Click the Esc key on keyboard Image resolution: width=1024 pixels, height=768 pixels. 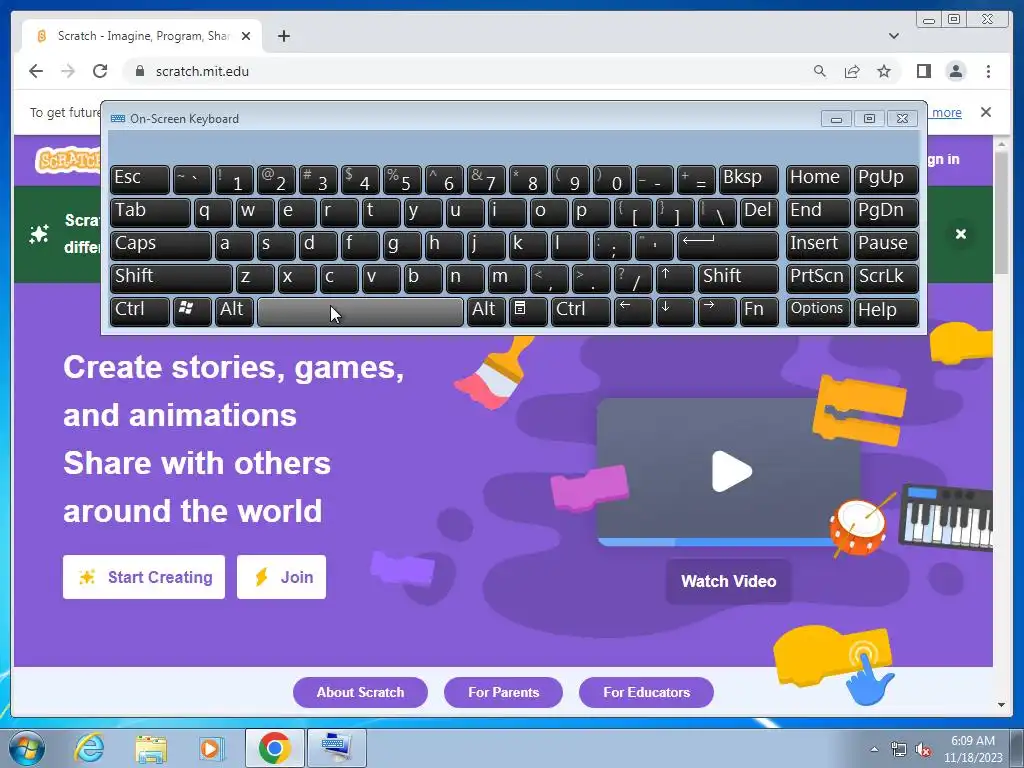[x=140, y=180]
